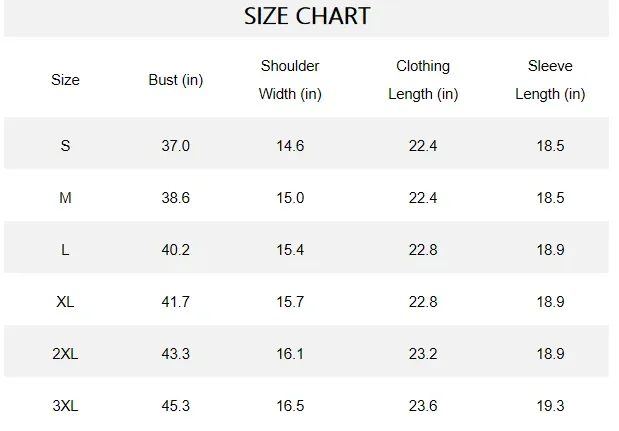Screen dimensions: 619x431
Task: Click the 16.5 shoulder width cell
Action: pos(290,406)
